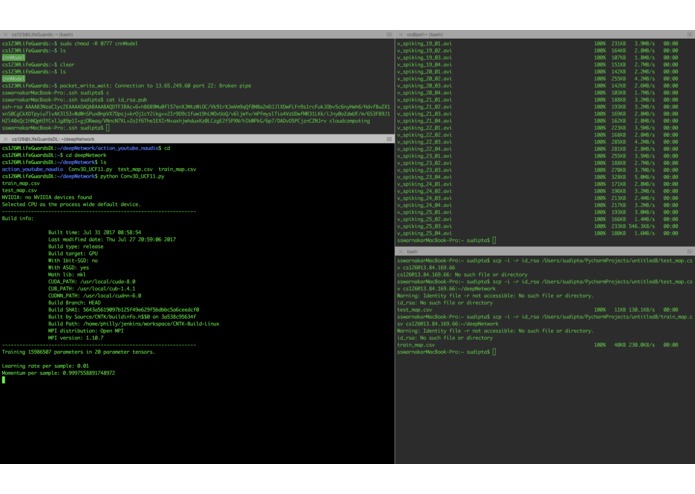The width and height of the screenshot is (695, 494).
Task: Click 'MPI distribution: Open MPI' line
Action: pyautogui.click(x=86, y=331)
